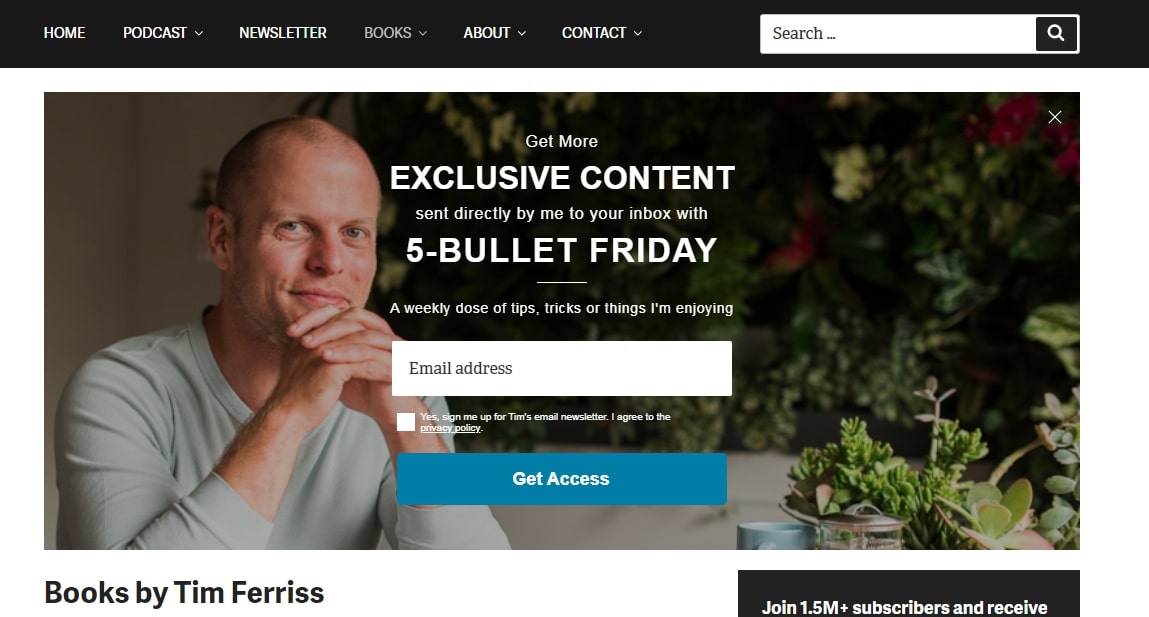Viewport: 1149px width, 617px height.
Task: Click the Join 1.5M+ subscribers box
Action: [909, 594]
